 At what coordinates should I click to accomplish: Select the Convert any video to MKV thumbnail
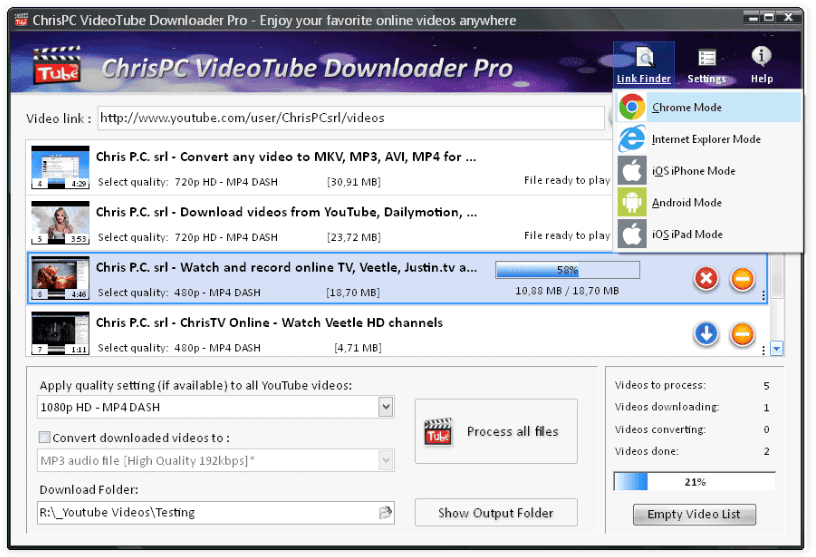(x=60, y=167)
